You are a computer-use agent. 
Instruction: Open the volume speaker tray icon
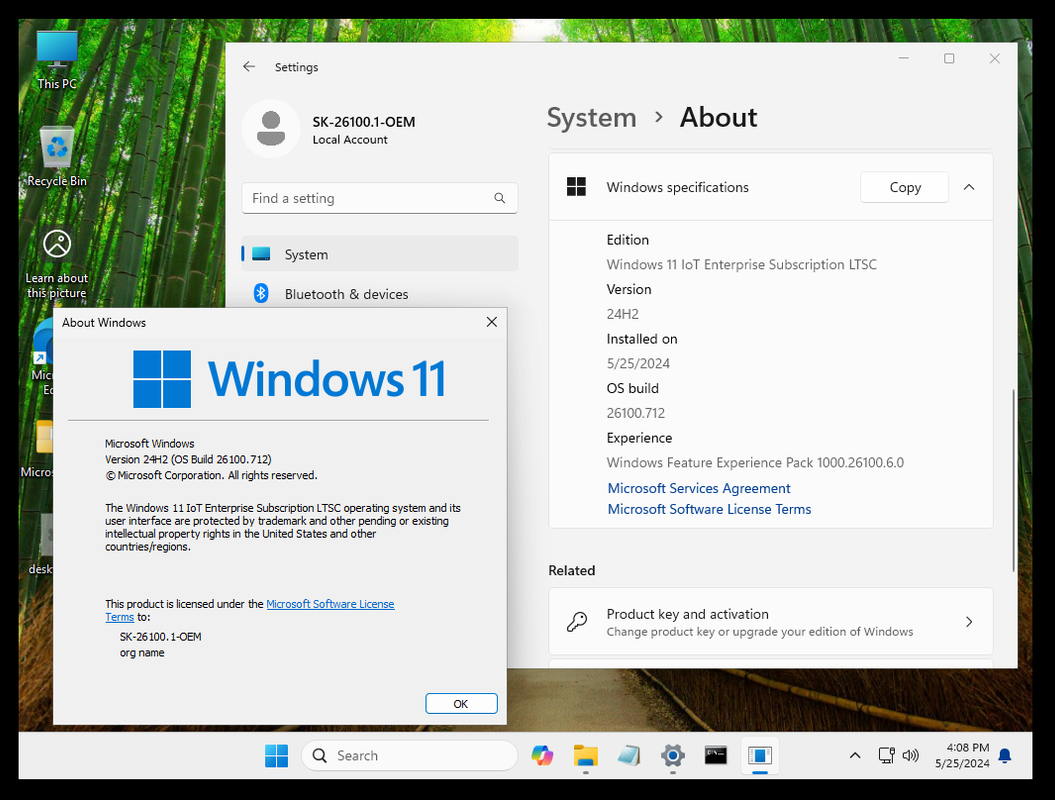click(x=910, y=756)
